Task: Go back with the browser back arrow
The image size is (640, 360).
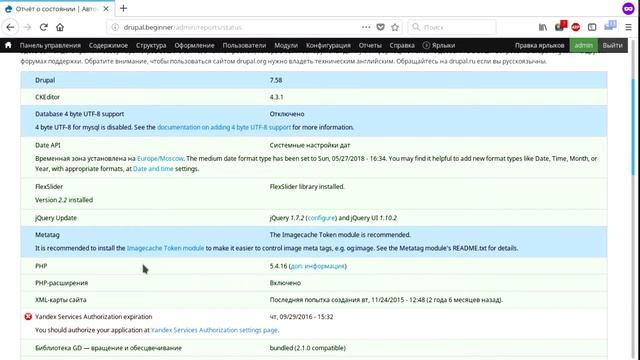Action: click(x=10, y=27)
